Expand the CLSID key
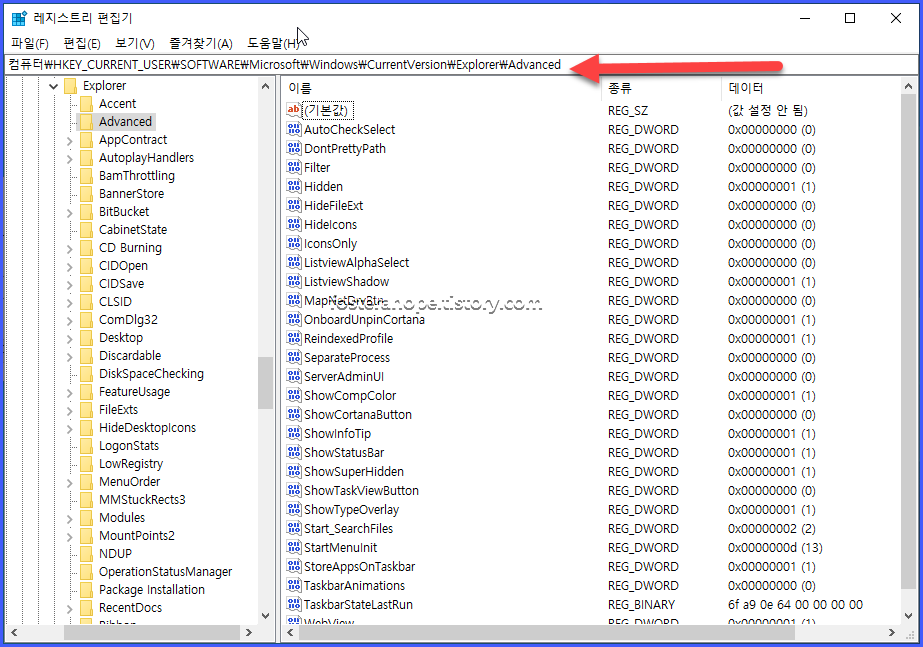Viewport: 923px width, 647px height. pyautogui.click(x=69, y=303)
